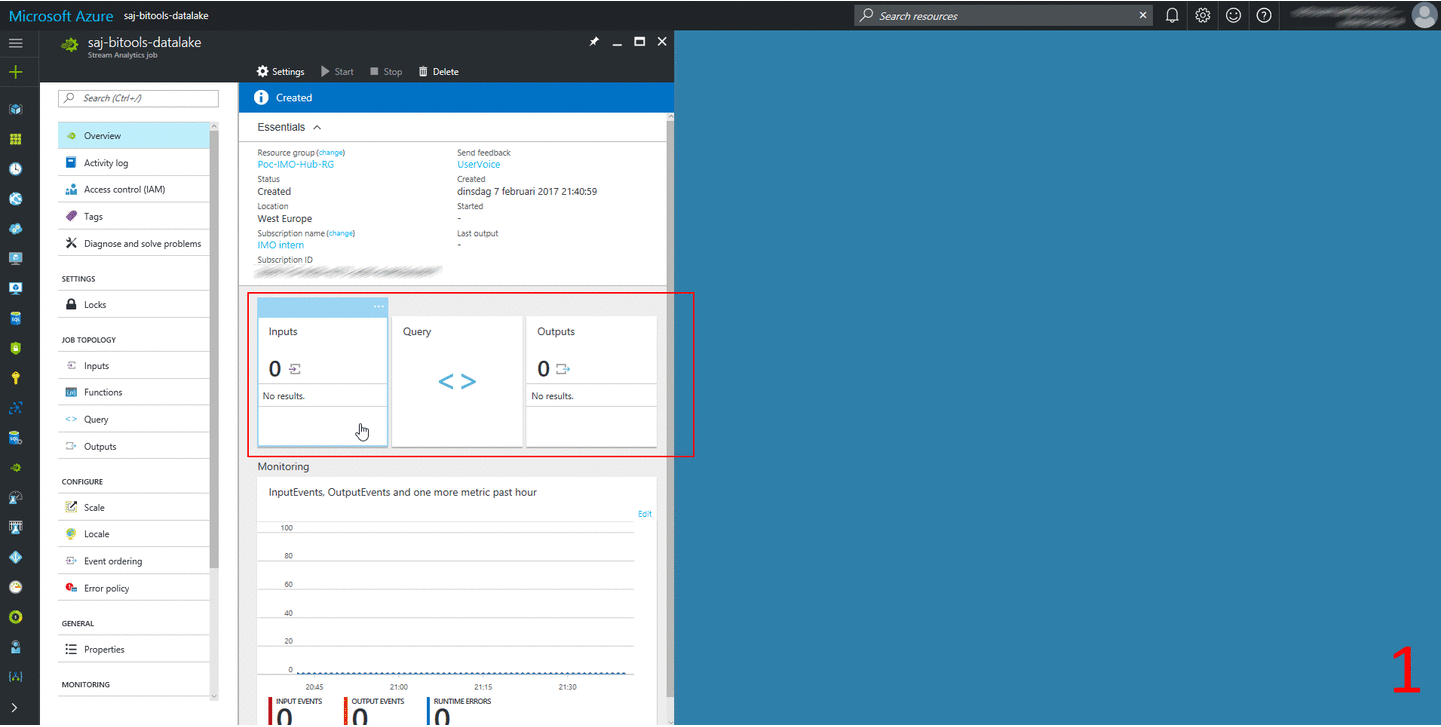
Task: Open Security Center shield icon
Action: point(15,348)
